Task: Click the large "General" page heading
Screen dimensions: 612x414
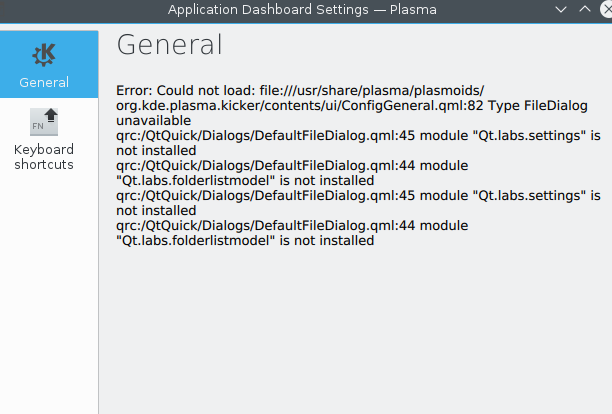Action: pyautogui.click(x=169, y=44)
